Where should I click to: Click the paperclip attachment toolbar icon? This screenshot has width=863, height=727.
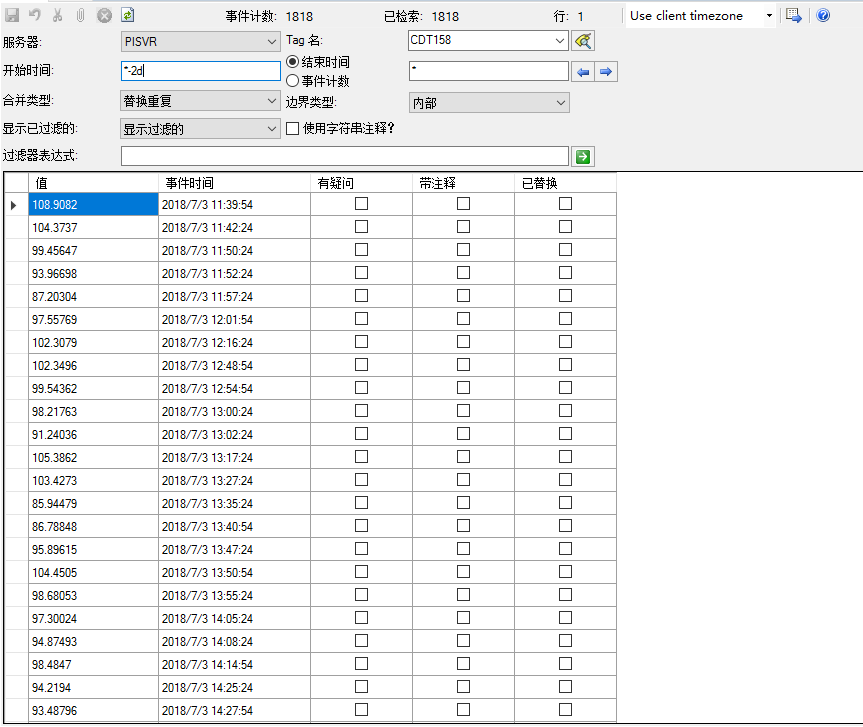[80, 15]
